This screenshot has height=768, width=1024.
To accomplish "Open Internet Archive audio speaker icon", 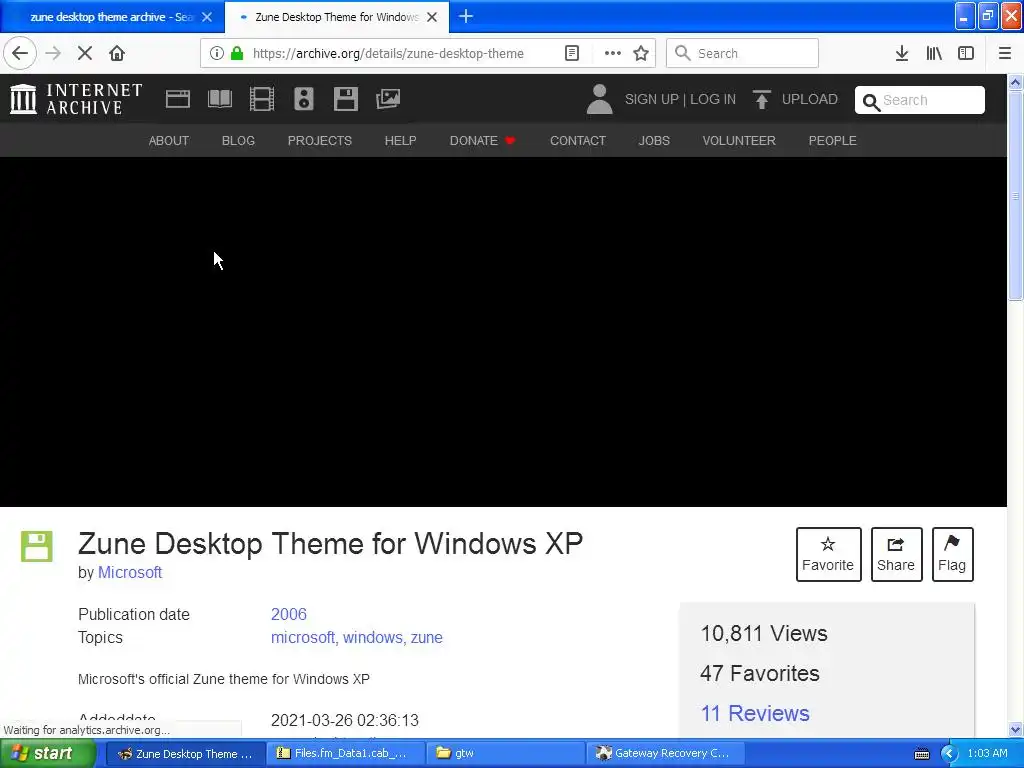I will click(x=304, y=99).
